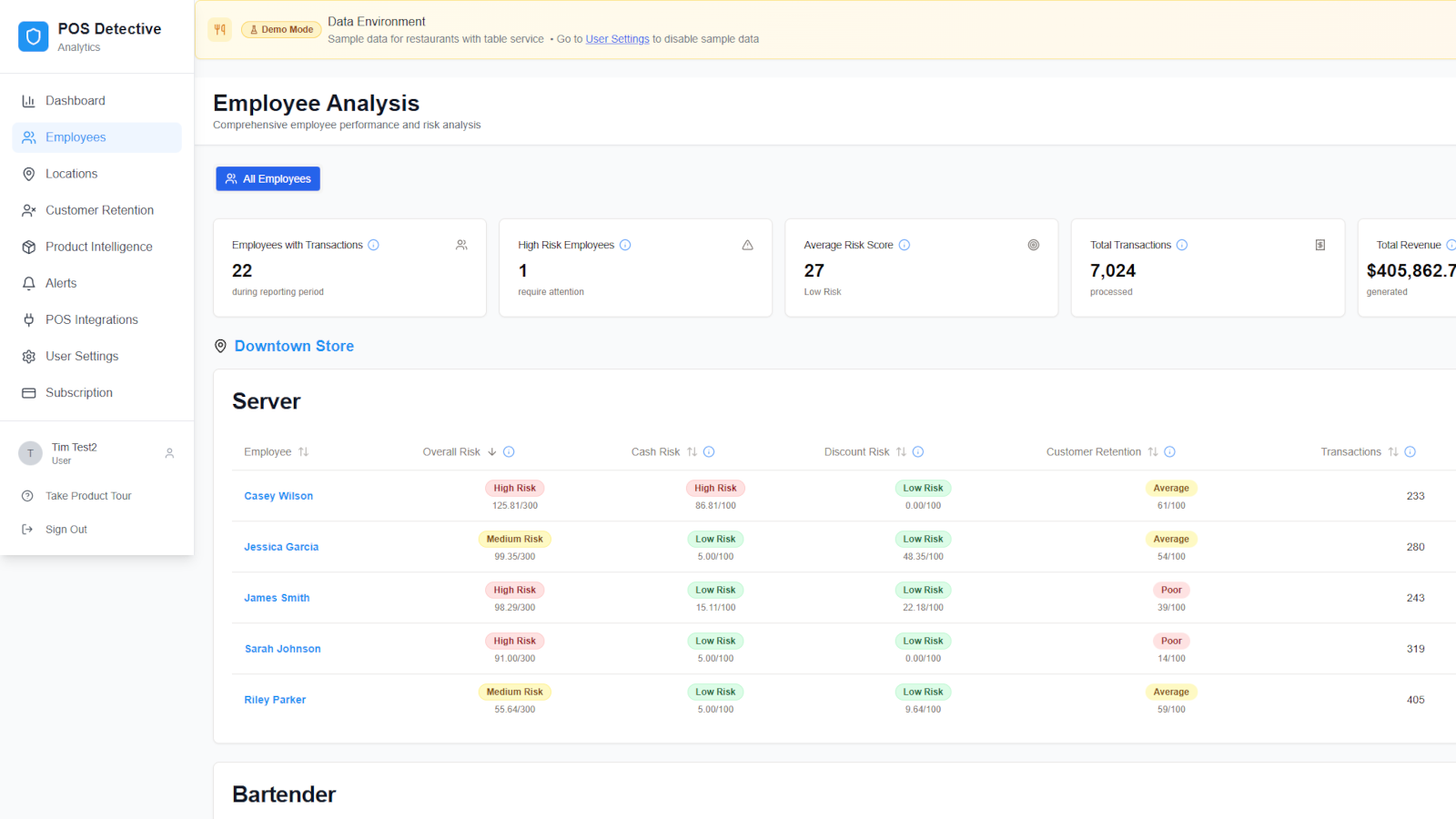Click info icon next to Total Transactions
Image resolution: width=1456 pixels, height=819 pixels.
(x=1182, y=245)
